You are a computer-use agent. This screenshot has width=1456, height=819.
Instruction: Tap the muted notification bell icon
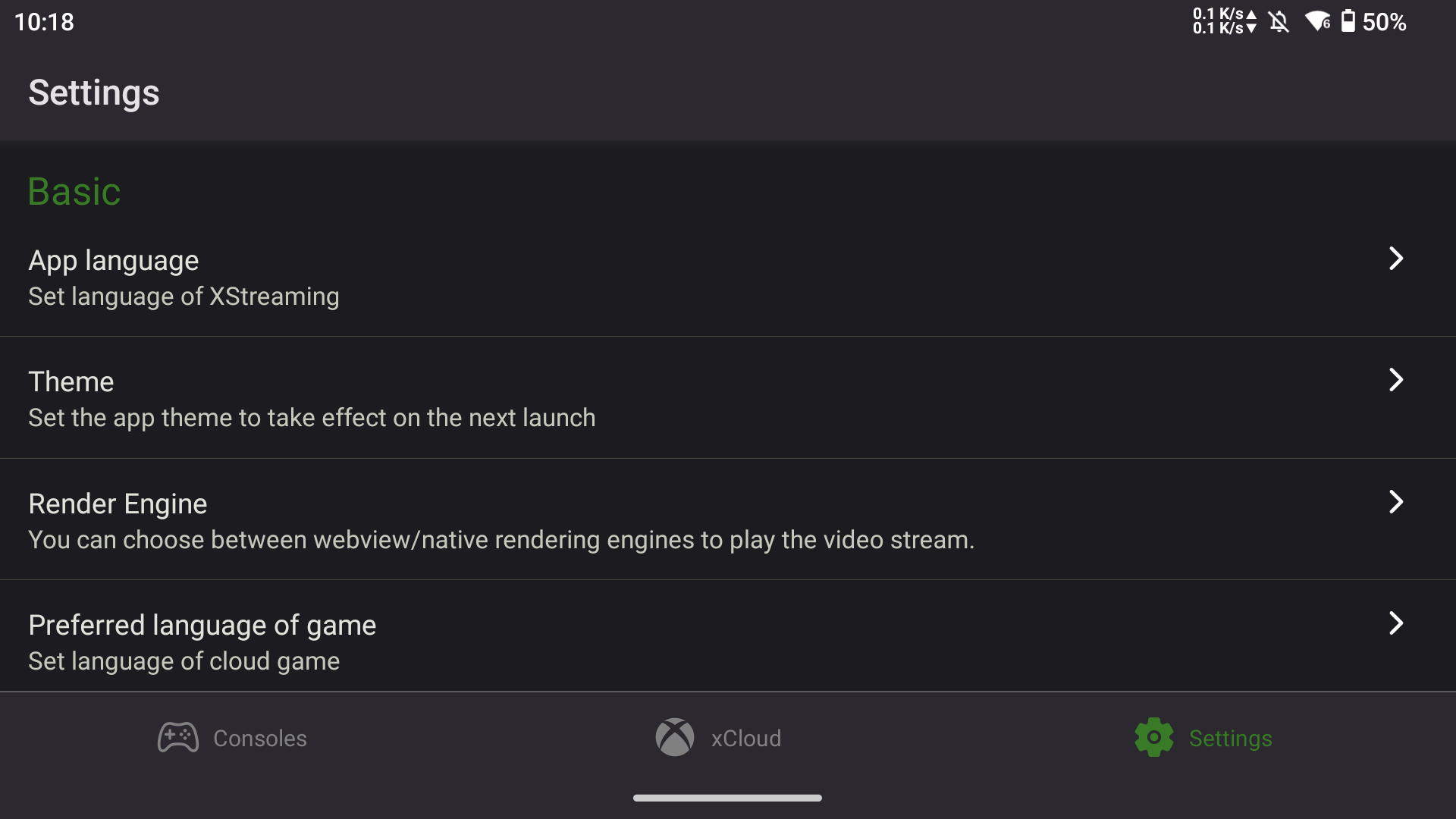1279,21
